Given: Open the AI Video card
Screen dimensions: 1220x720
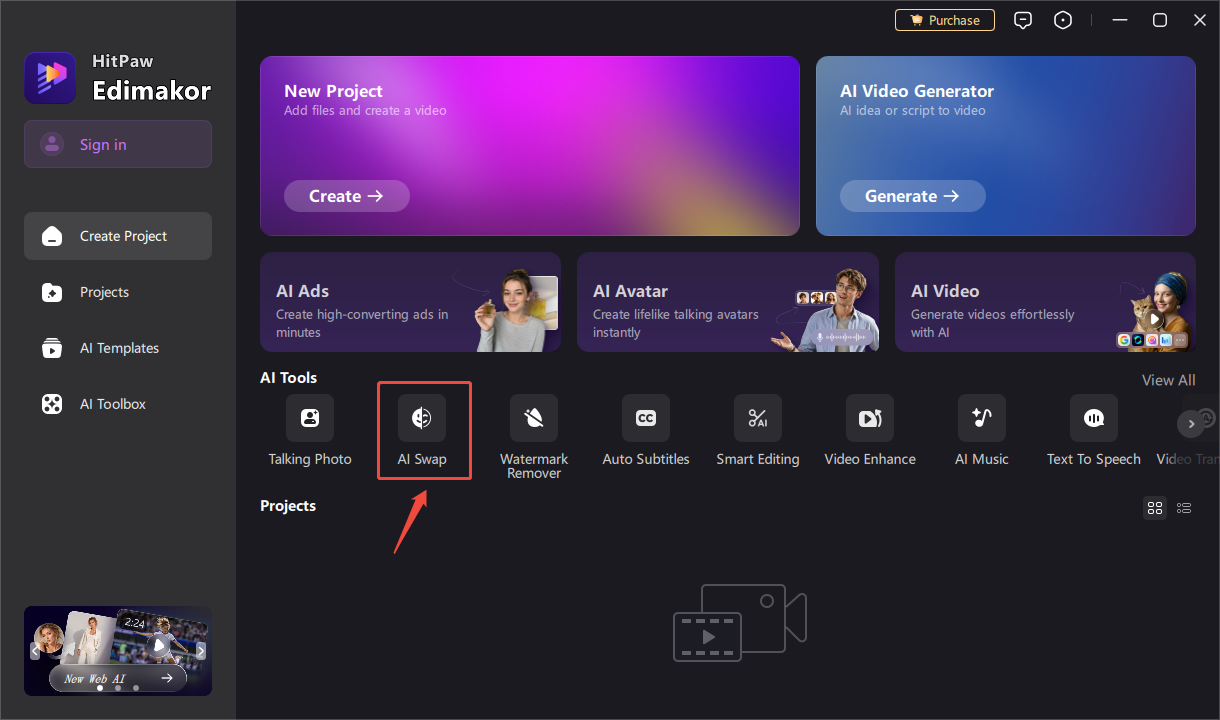Looking at the screenshot, I should [x=1045, y=302].
